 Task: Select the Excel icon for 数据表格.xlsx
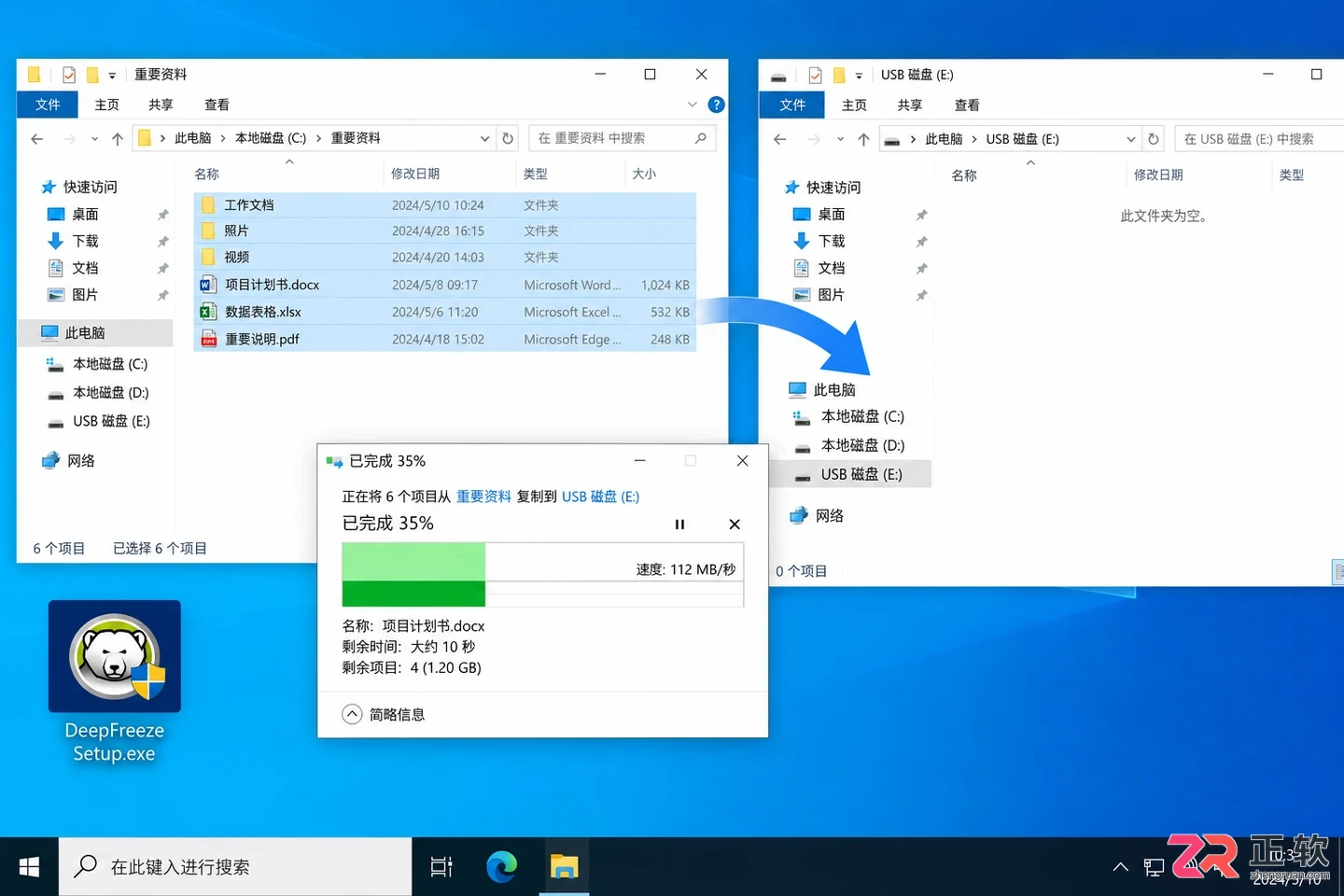(x=208, y=312)
